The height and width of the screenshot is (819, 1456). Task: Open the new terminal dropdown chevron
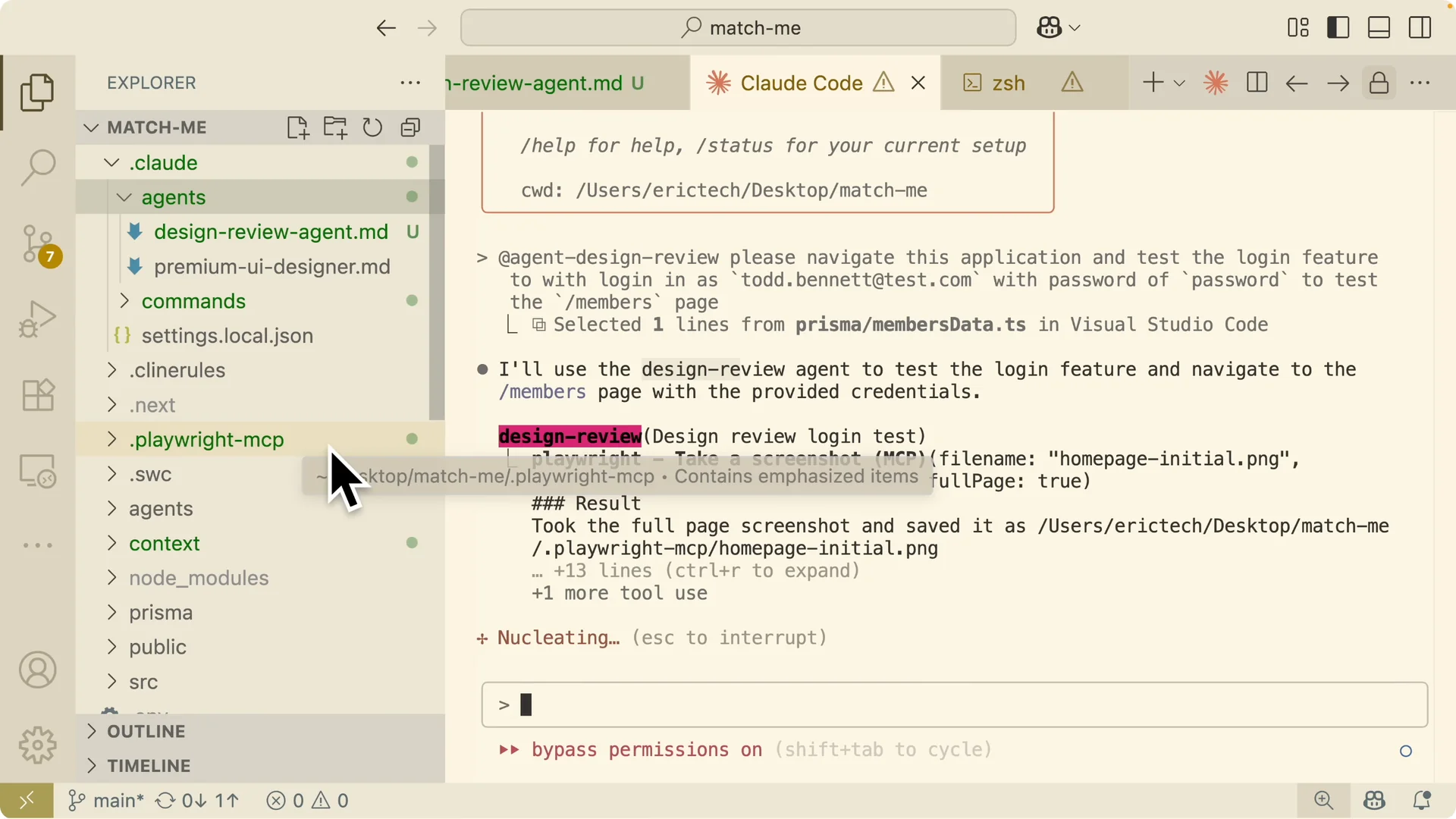(x=1179, y=83)
